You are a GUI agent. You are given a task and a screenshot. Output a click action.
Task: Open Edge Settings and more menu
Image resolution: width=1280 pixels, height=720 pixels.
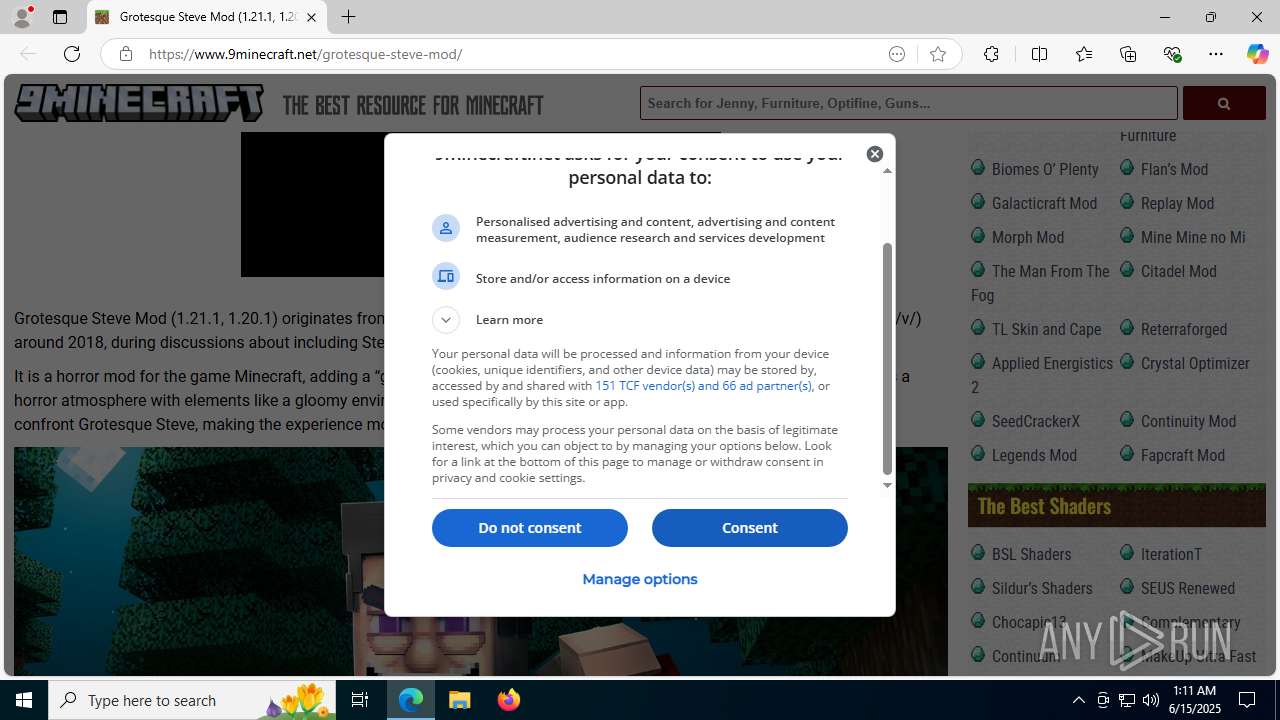[x=1216, y=54]
